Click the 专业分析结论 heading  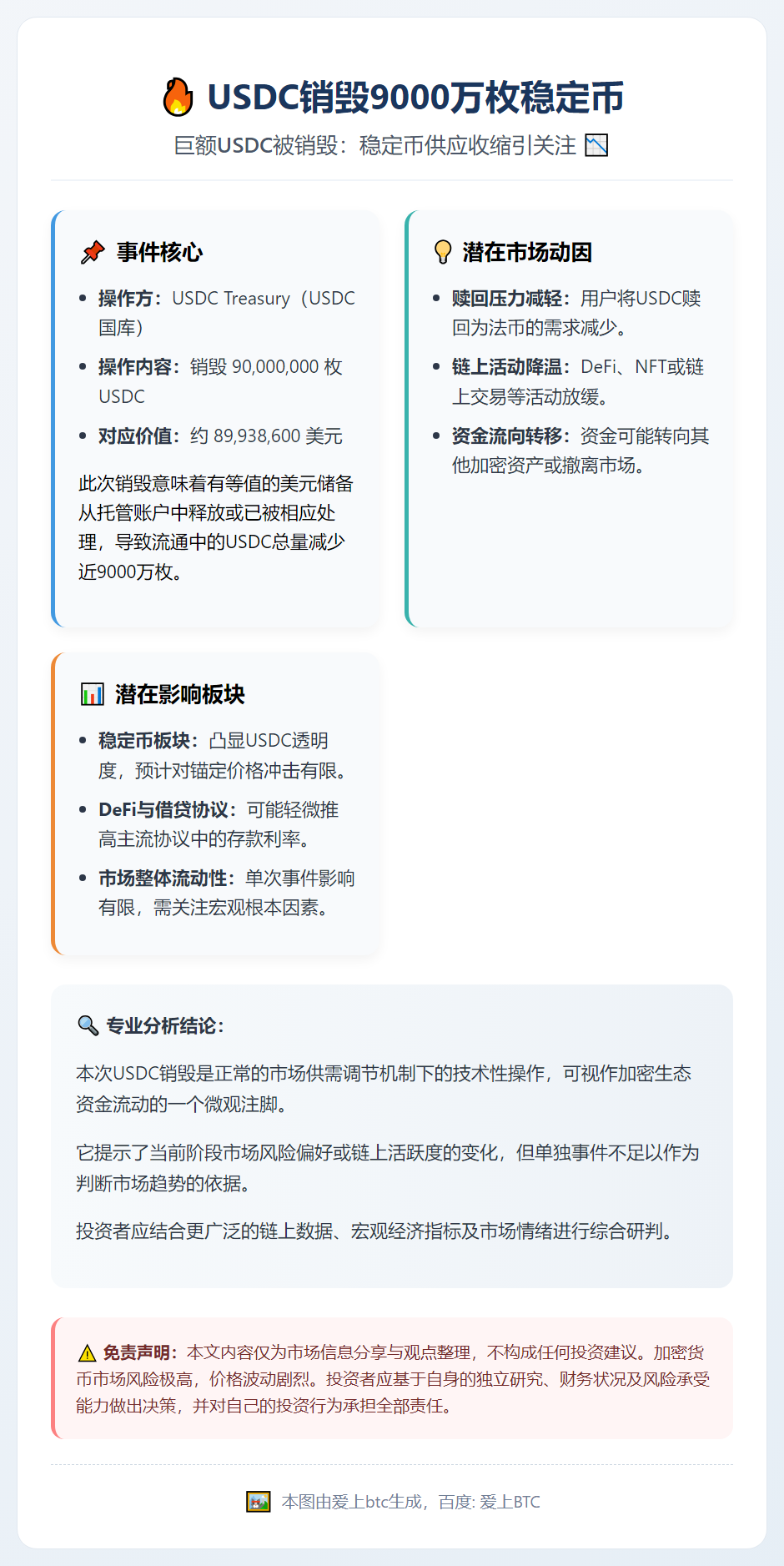click(165, 1025)
